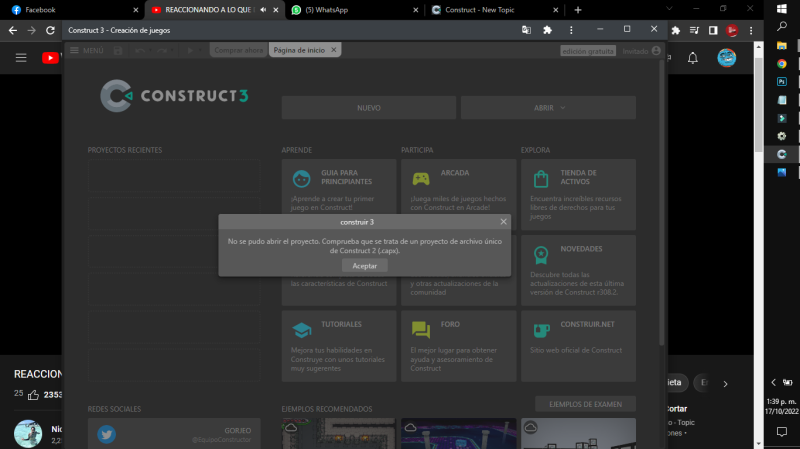Switch to the WhatsApp browser tab

click(x=355, y=10)
